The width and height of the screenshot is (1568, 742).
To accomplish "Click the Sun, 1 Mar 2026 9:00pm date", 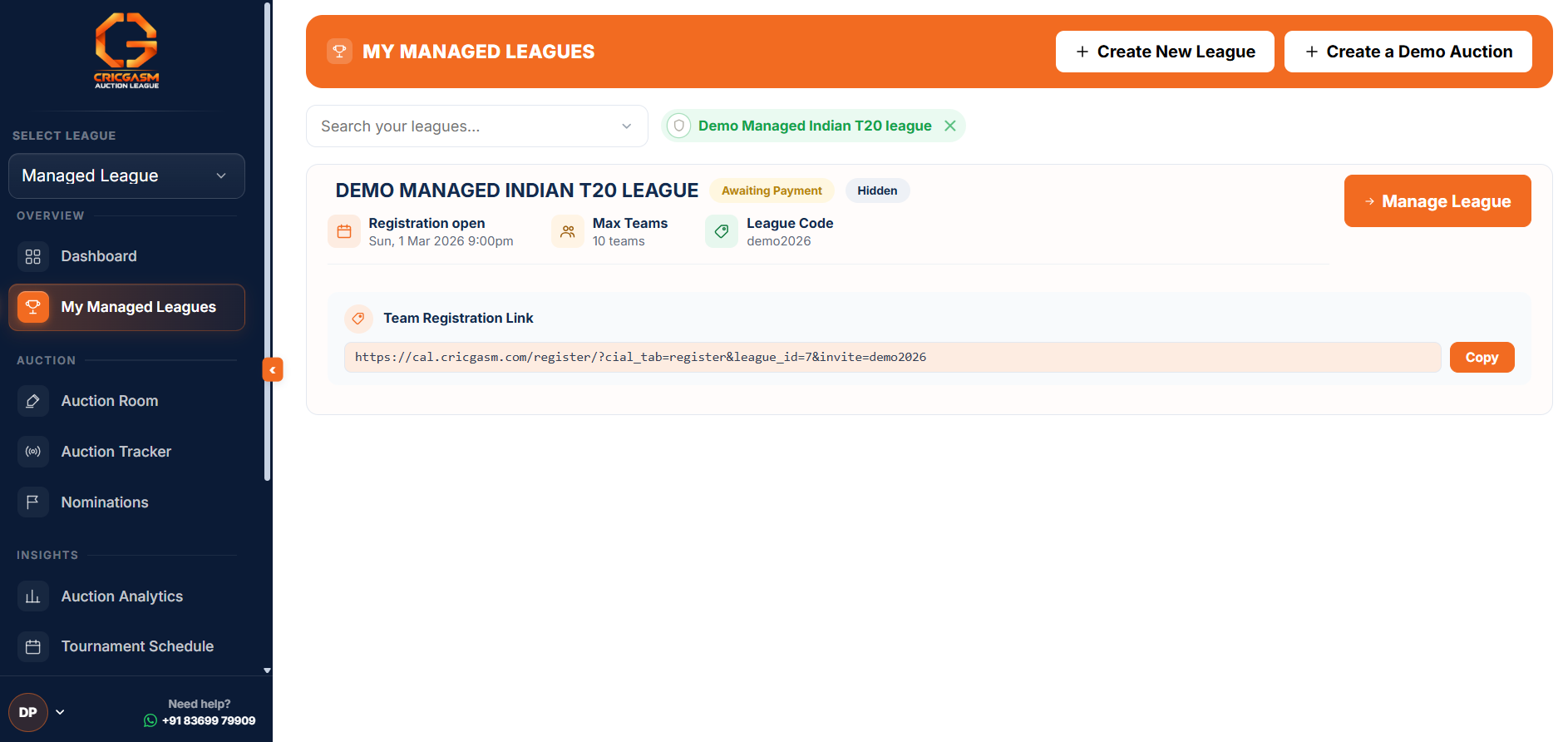I will (441, 241).
